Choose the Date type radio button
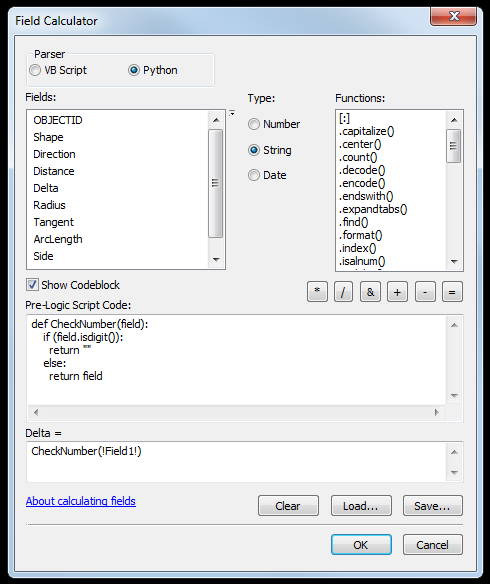The image size is (490, 584). pyautogui.click(x=267, y=175)
